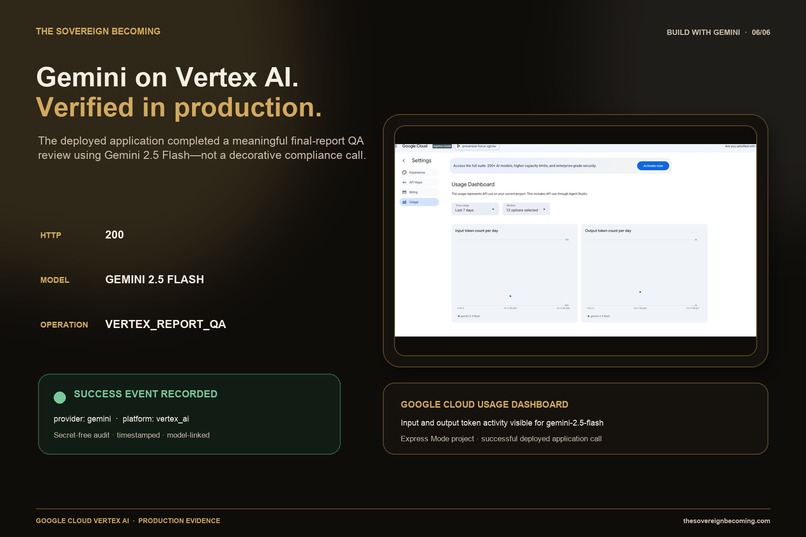The image size is (806, 537).
Task: Click the Google Cloud logo
Action: coord(414,146)
